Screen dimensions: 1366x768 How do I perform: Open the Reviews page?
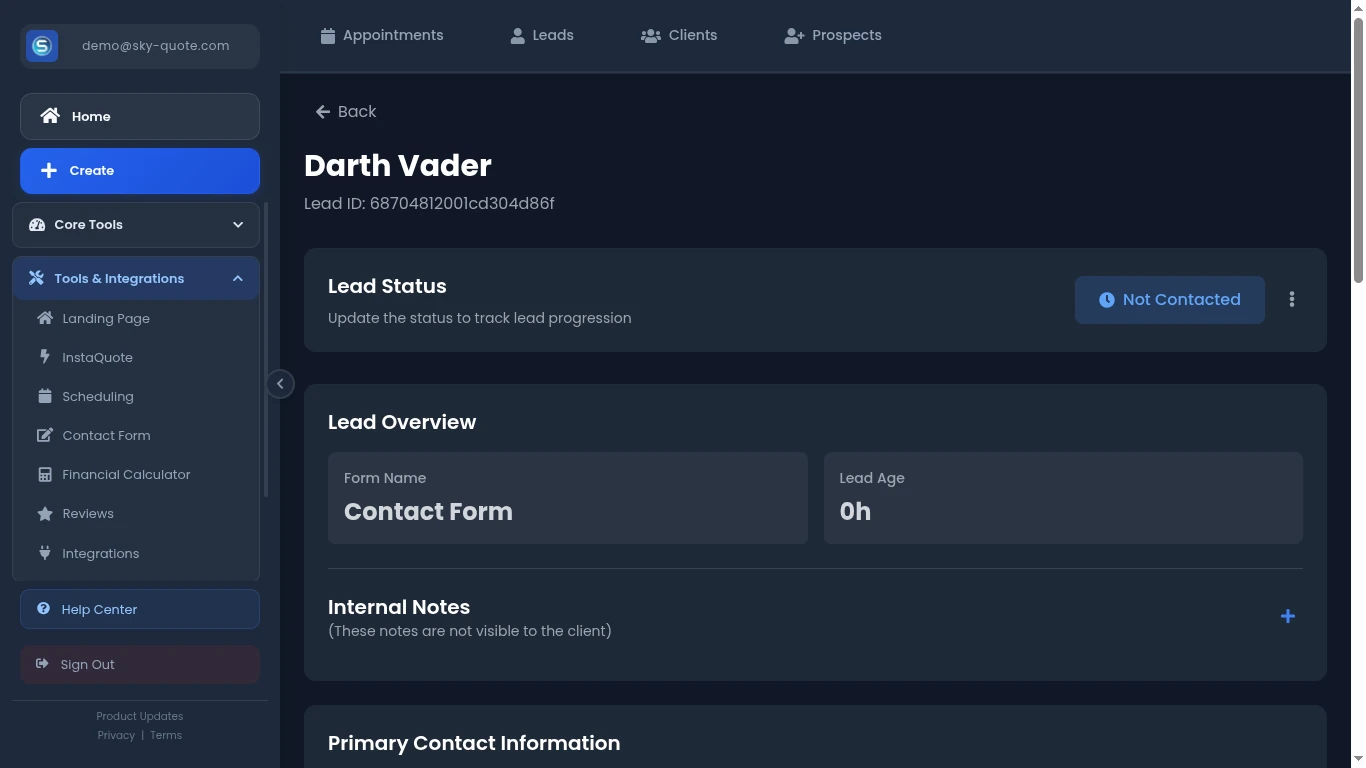tap(87, 514)
